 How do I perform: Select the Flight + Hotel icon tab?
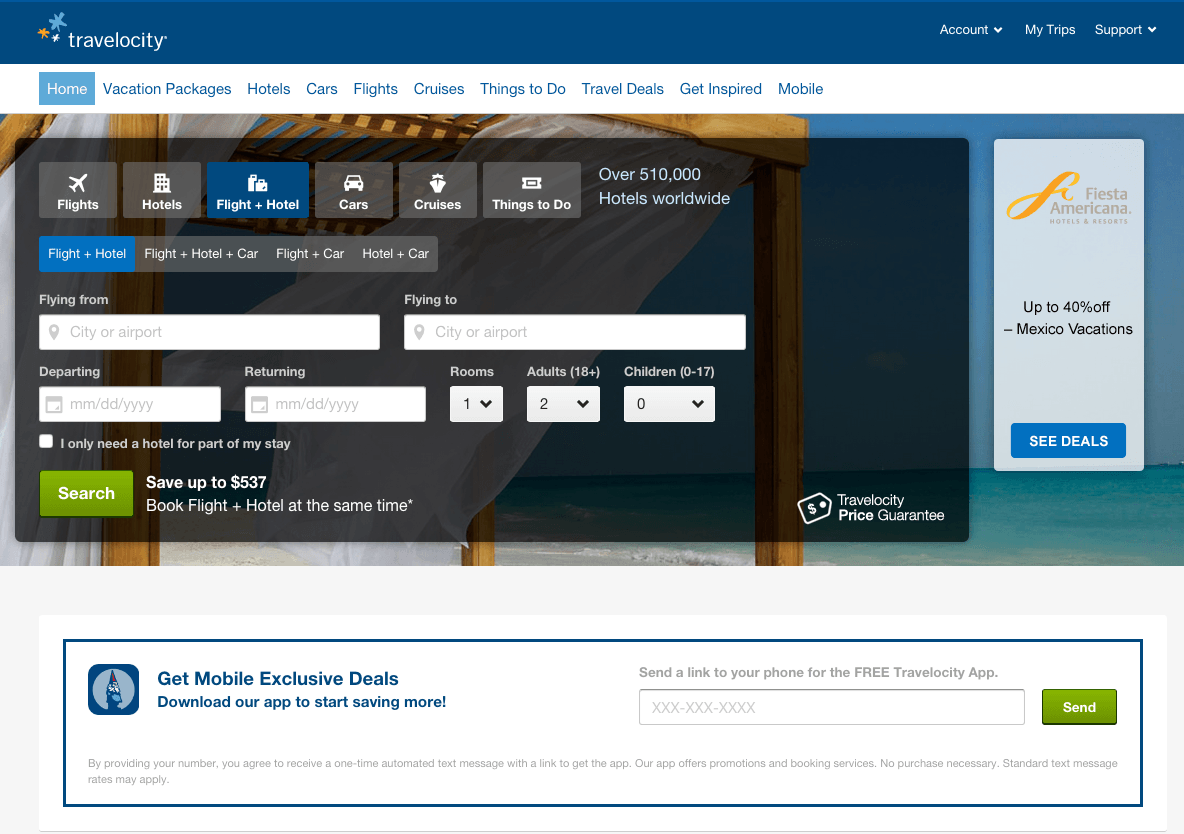pos(257,190)
